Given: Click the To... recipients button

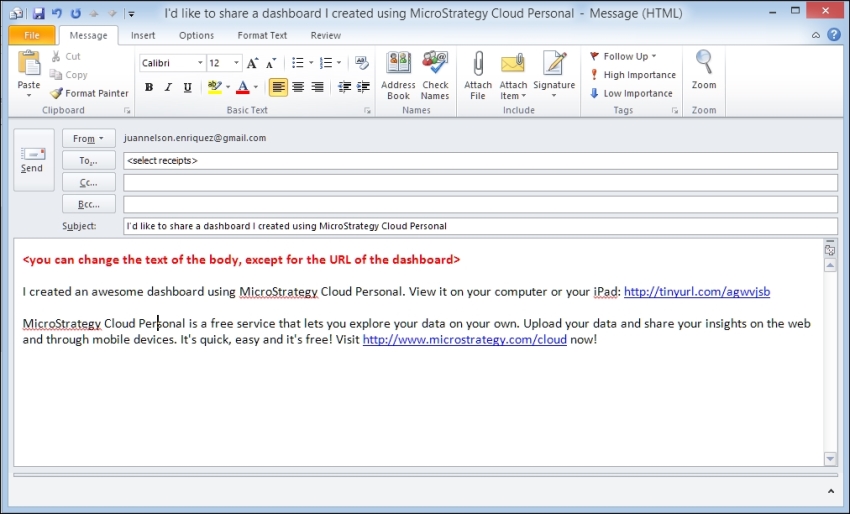Looking at the screenshot, I should click(x=88, y=160).
